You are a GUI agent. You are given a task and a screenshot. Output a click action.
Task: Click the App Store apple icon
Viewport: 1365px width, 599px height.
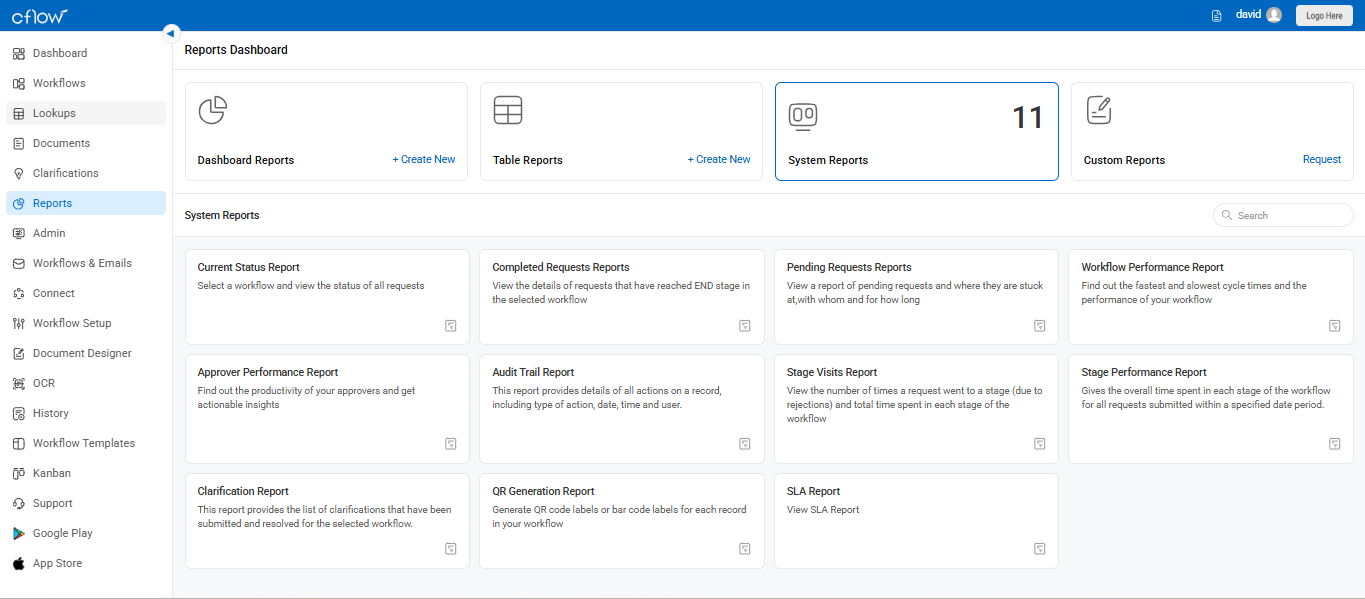coord(19,563)
